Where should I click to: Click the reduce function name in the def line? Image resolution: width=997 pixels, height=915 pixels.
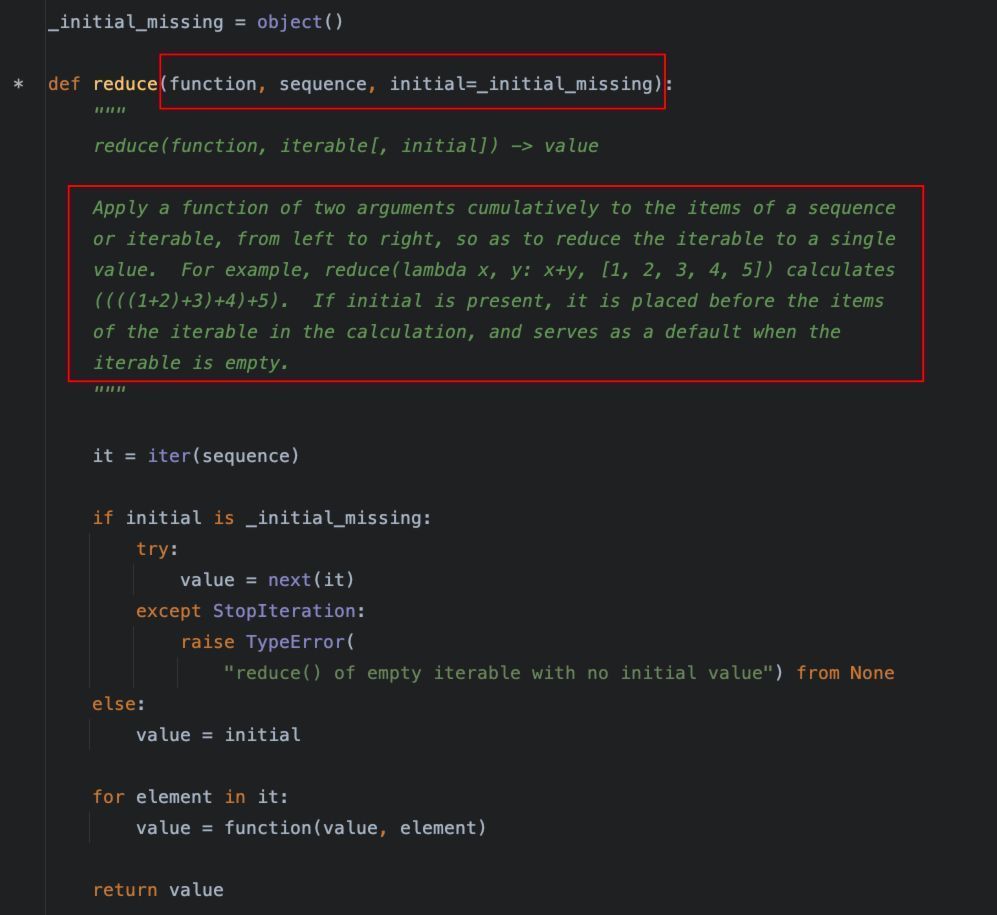click(125, 84)
